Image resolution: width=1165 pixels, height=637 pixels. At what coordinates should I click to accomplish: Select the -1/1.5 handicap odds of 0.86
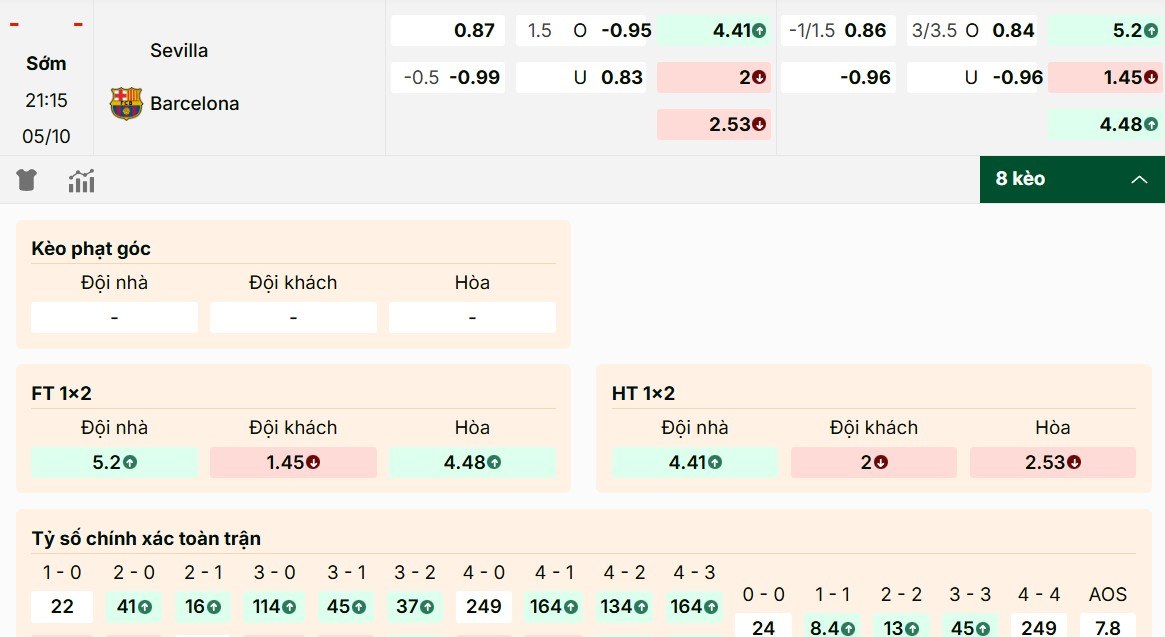pos(837,31)
